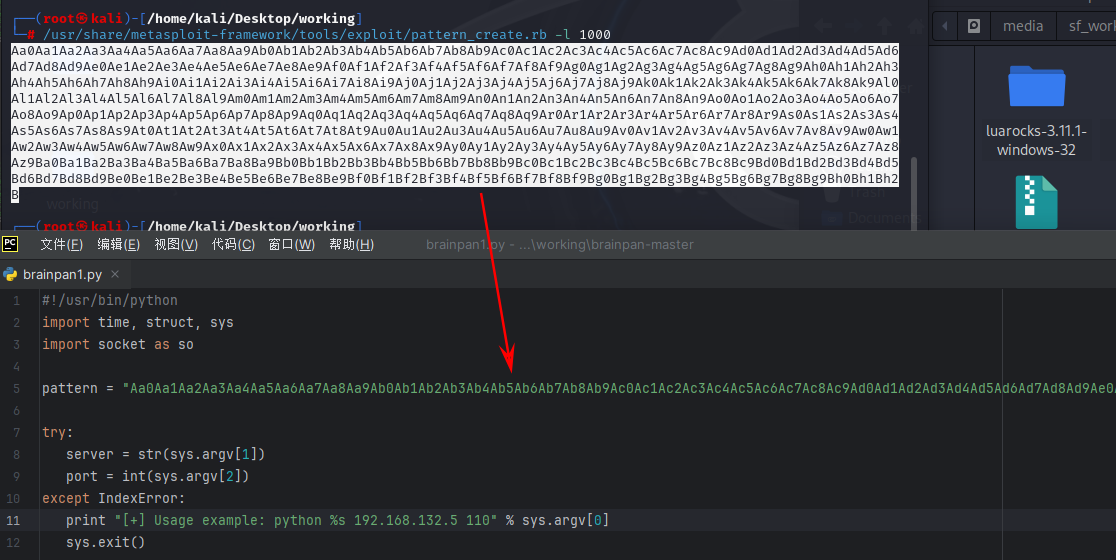Click the shebang line #!/usr/bin/python

(110, 300)
